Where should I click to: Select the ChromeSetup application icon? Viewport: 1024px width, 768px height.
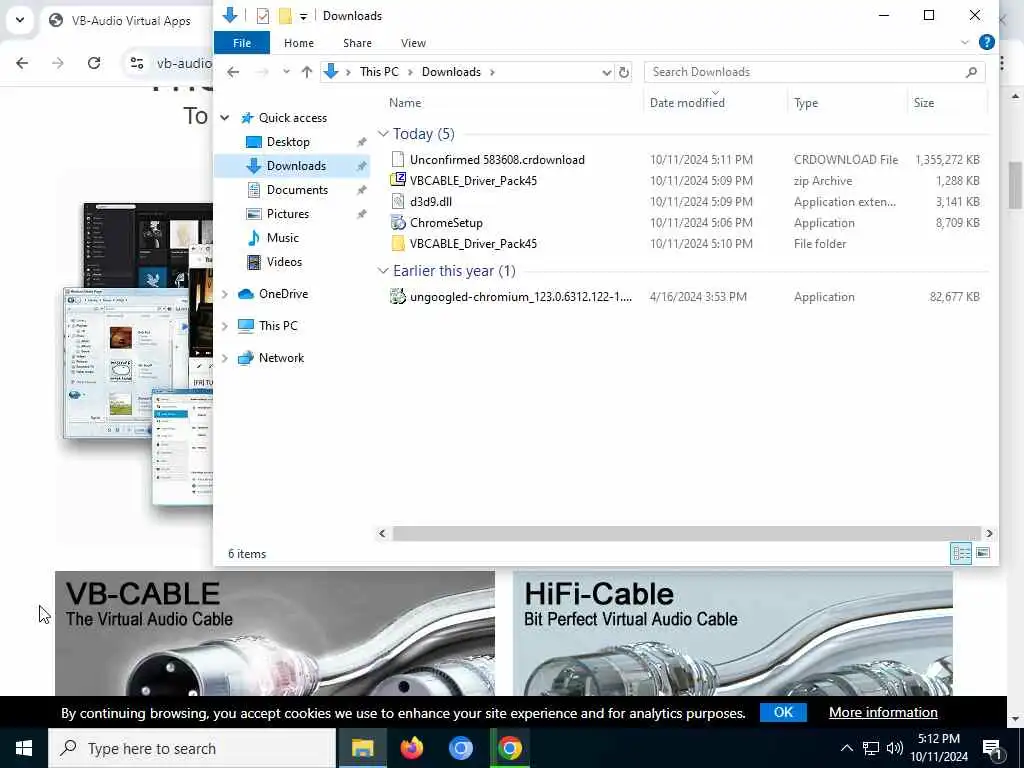pos(398,223)
